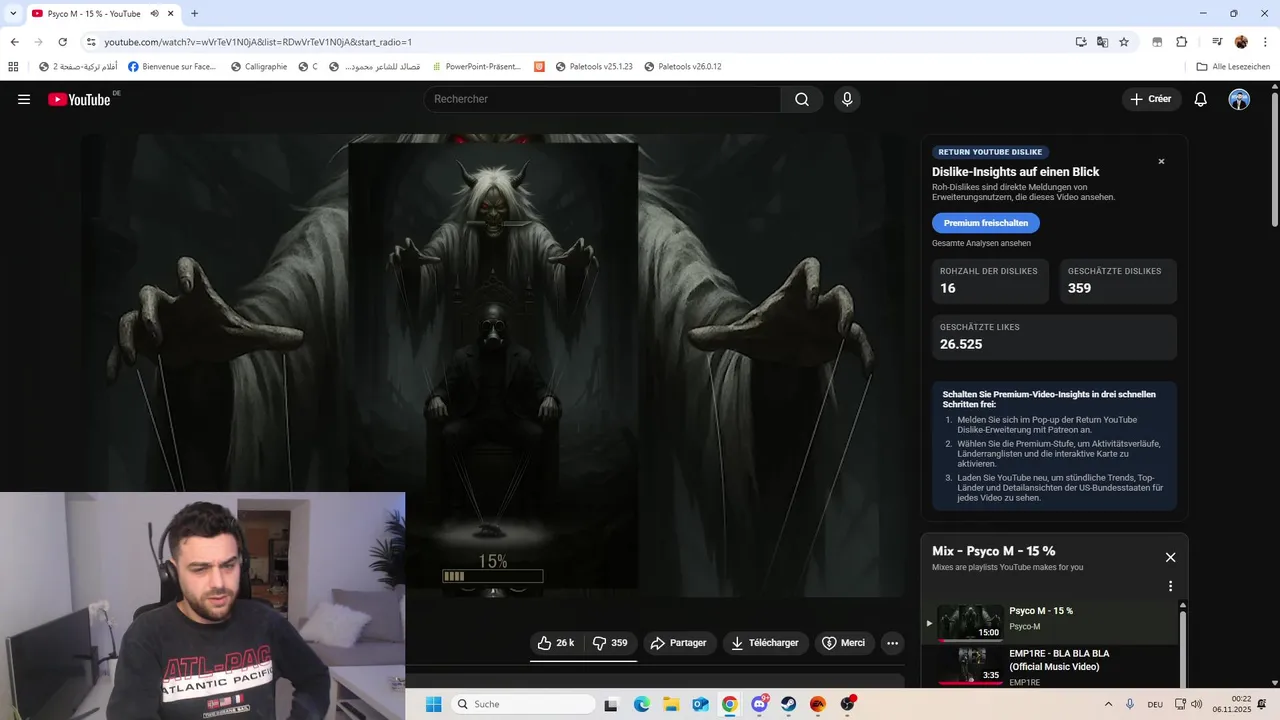The height and width of the screenshot is (720, 1280).
Task: Open the YouTube hamburger guide menu
Action: pos(24,99)
